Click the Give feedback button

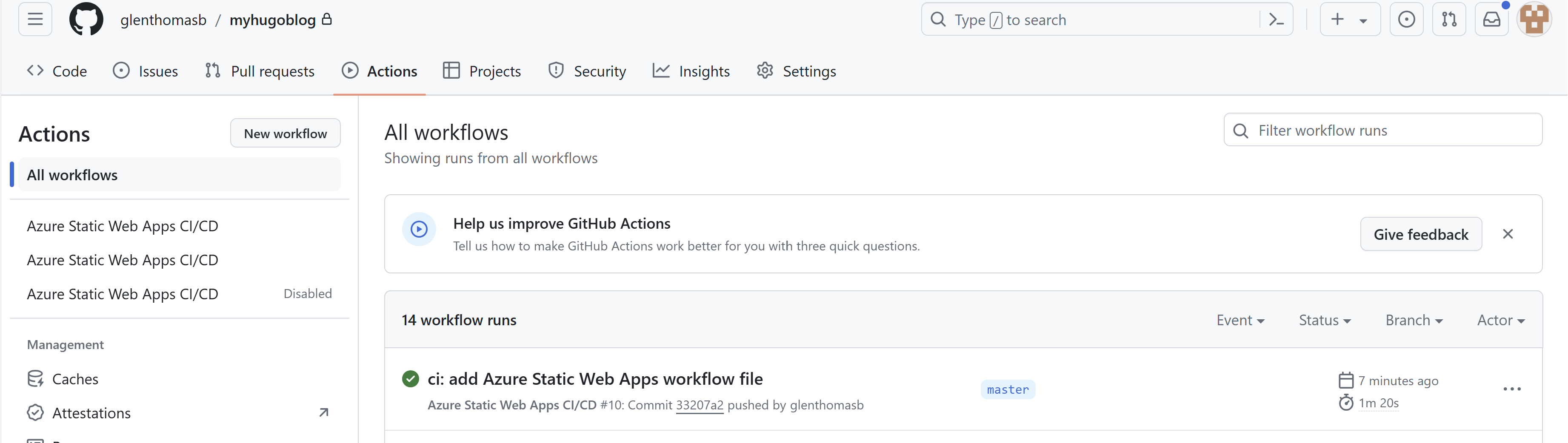[x=1421, y=234]
